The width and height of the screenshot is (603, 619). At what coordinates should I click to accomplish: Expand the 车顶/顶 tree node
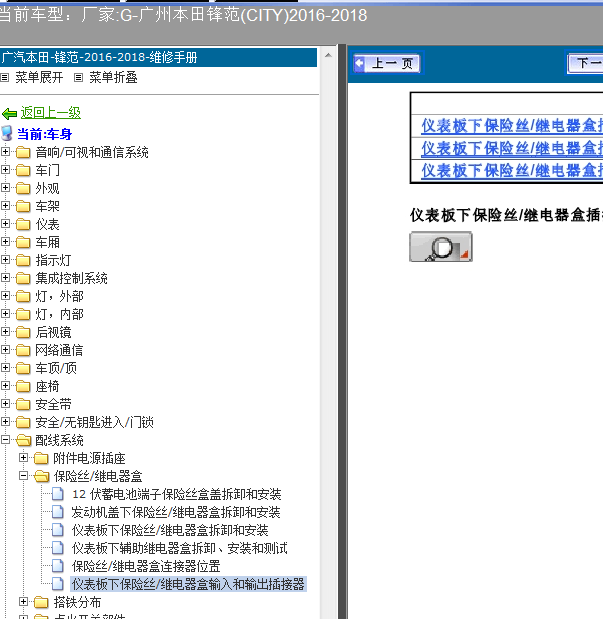(6, 368)
